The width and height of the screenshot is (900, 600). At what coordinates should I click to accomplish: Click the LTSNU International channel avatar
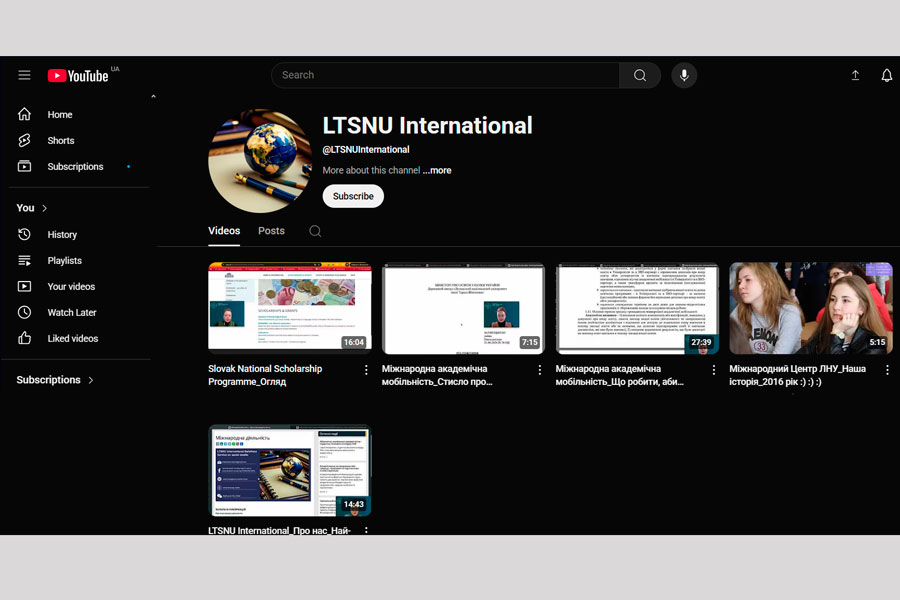[x=260, y=161]
